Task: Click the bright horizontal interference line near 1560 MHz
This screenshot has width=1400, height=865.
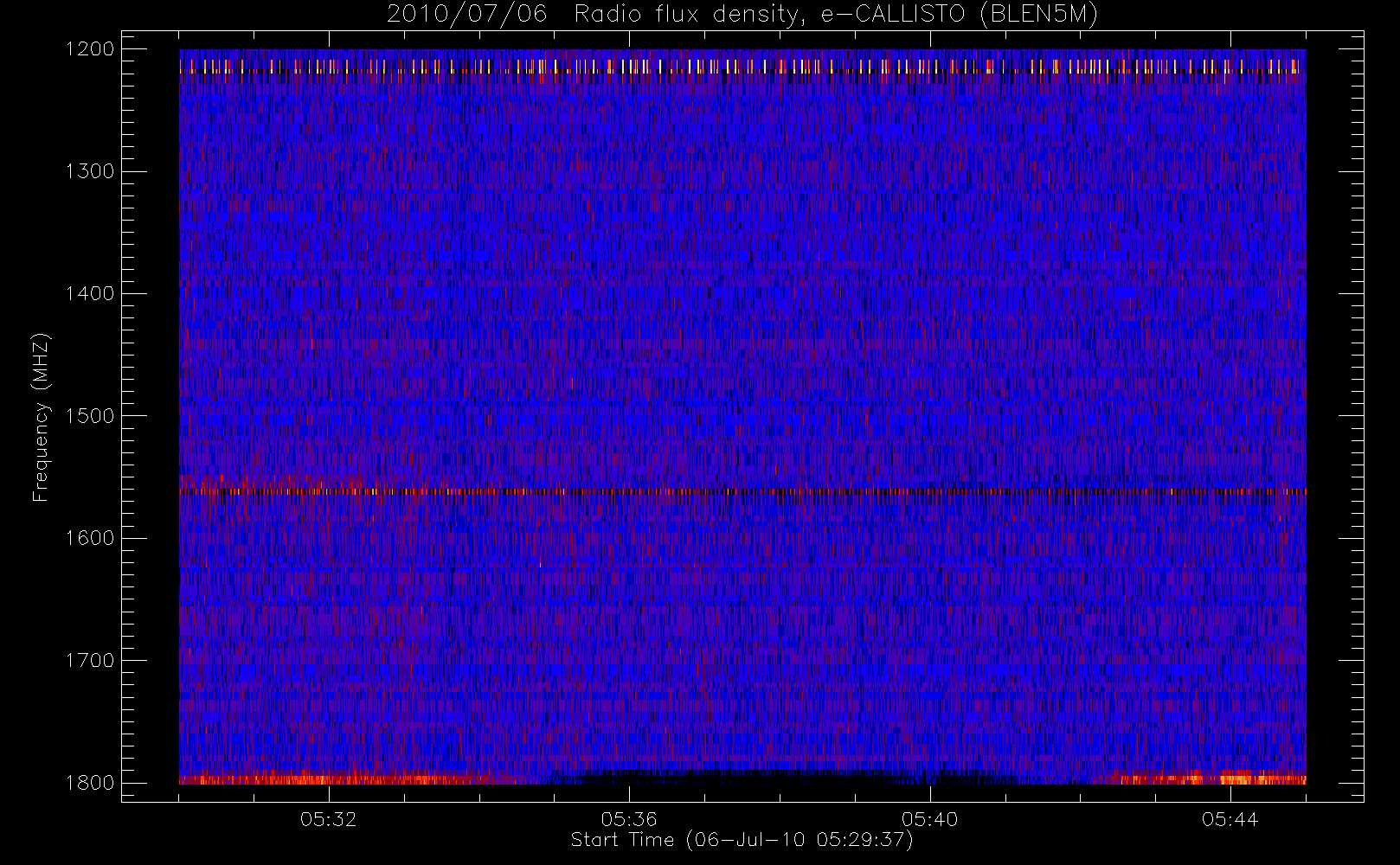Action: [742, 491]
